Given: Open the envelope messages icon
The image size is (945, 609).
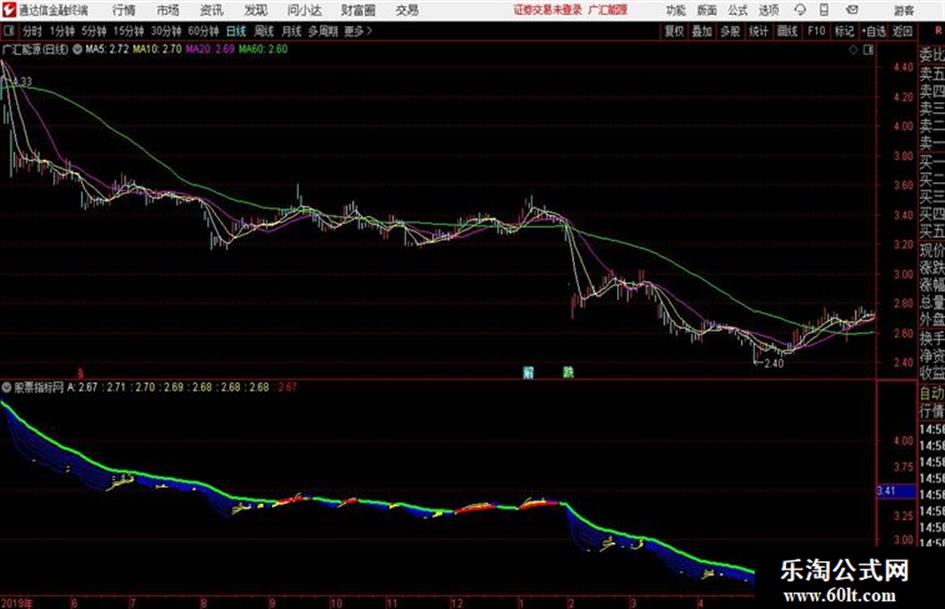Looking at the screenshot, I should 852,10.
